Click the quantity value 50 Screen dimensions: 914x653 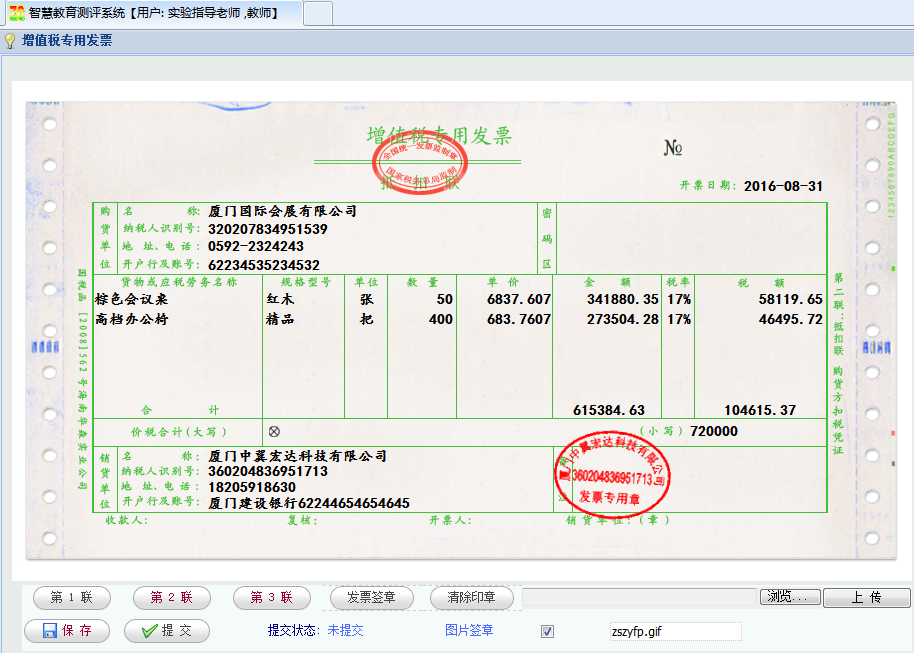point(445,299)
